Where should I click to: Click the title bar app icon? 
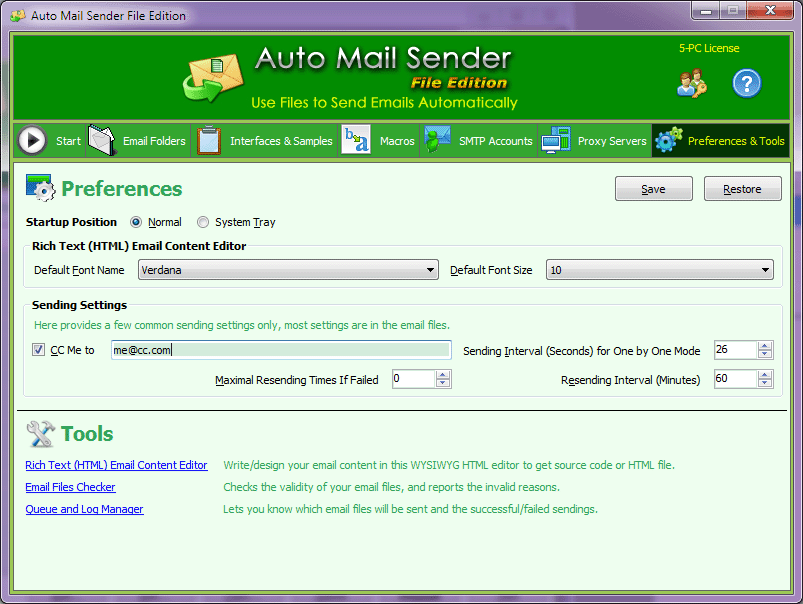17,16
